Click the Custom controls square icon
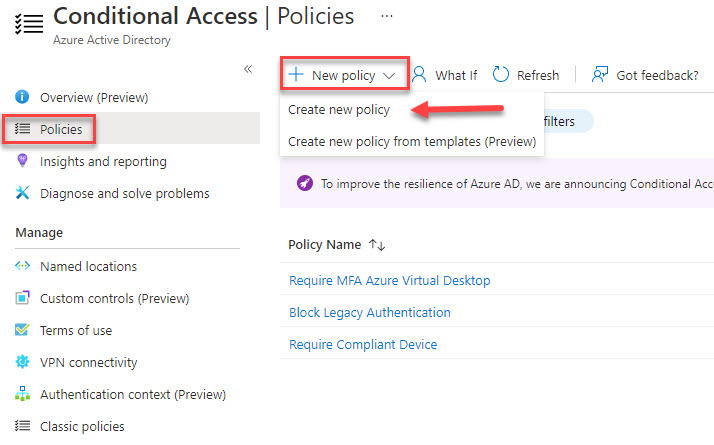This screenshot has width=714, height=445. pyautogui.click(x=22, y=297)
